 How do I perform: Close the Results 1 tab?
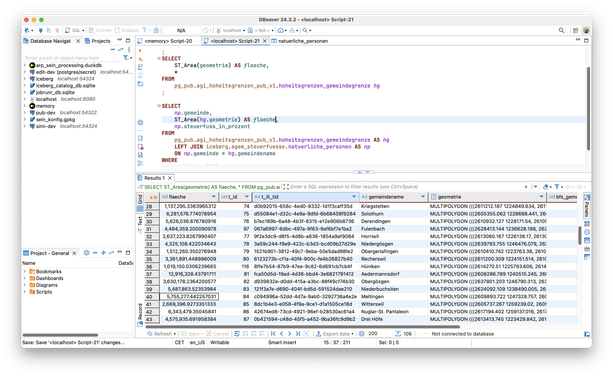pos(170,178)
